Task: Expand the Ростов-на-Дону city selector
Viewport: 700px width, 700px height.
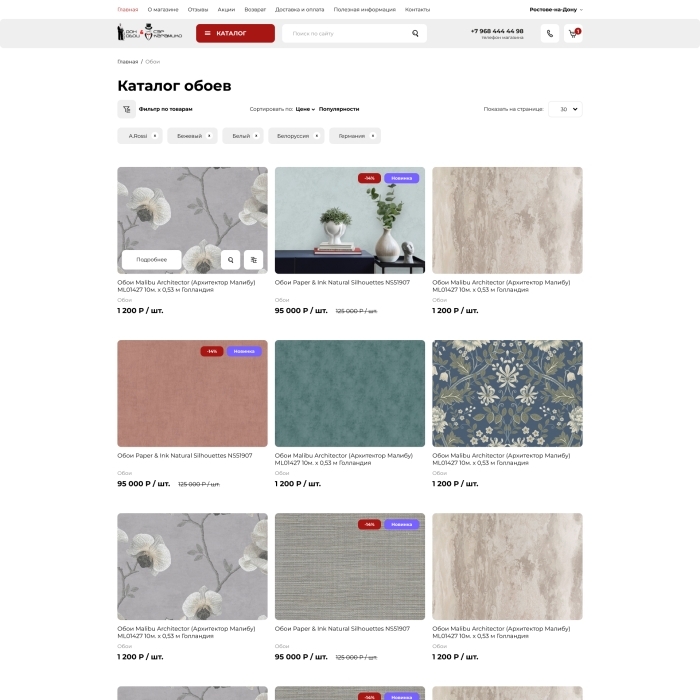Action: pos(556,9)
